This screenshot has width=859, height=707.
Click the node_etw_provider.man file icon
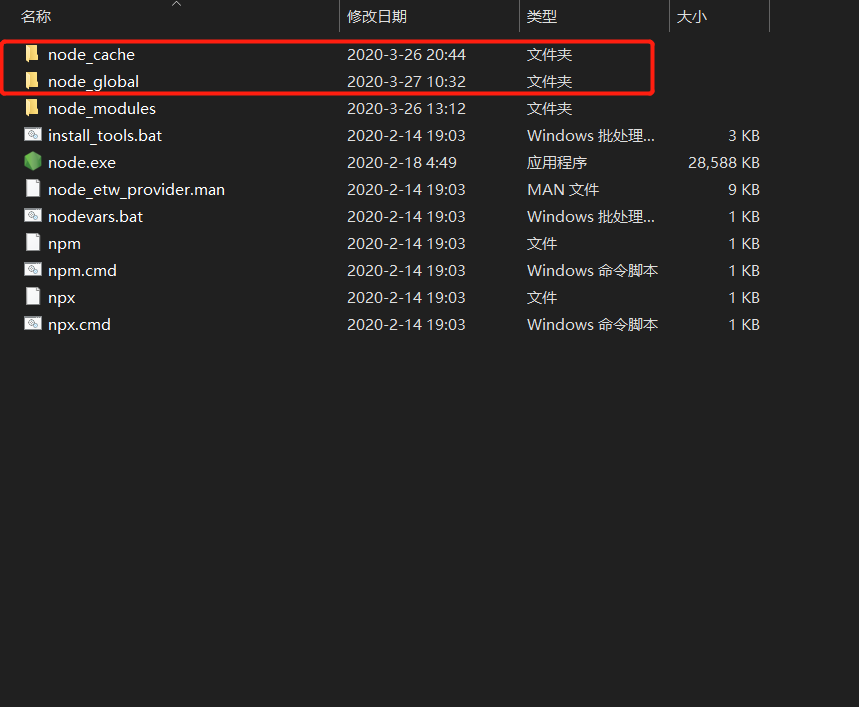pyautogui.click(x=33, y=189)
